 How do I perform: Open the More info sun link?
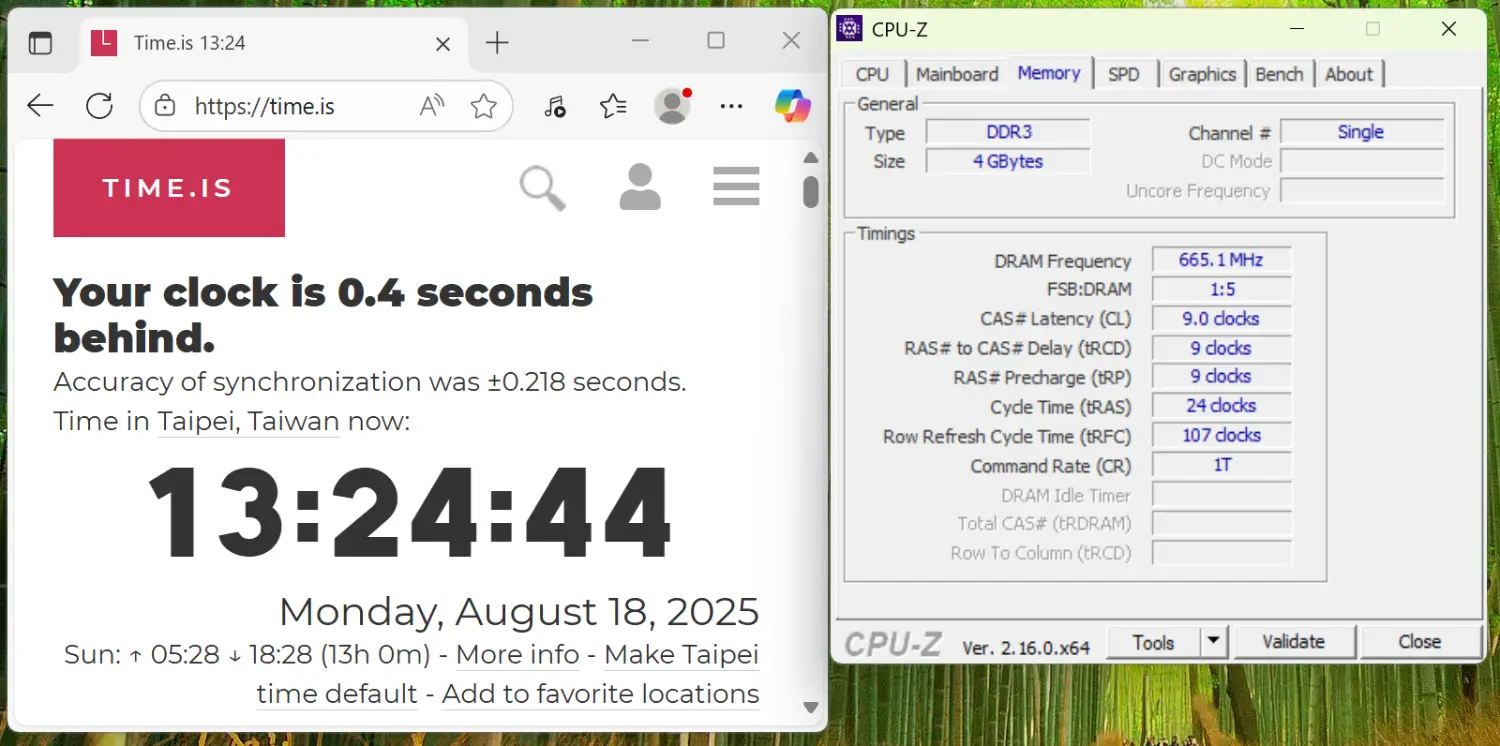point(517,655)
